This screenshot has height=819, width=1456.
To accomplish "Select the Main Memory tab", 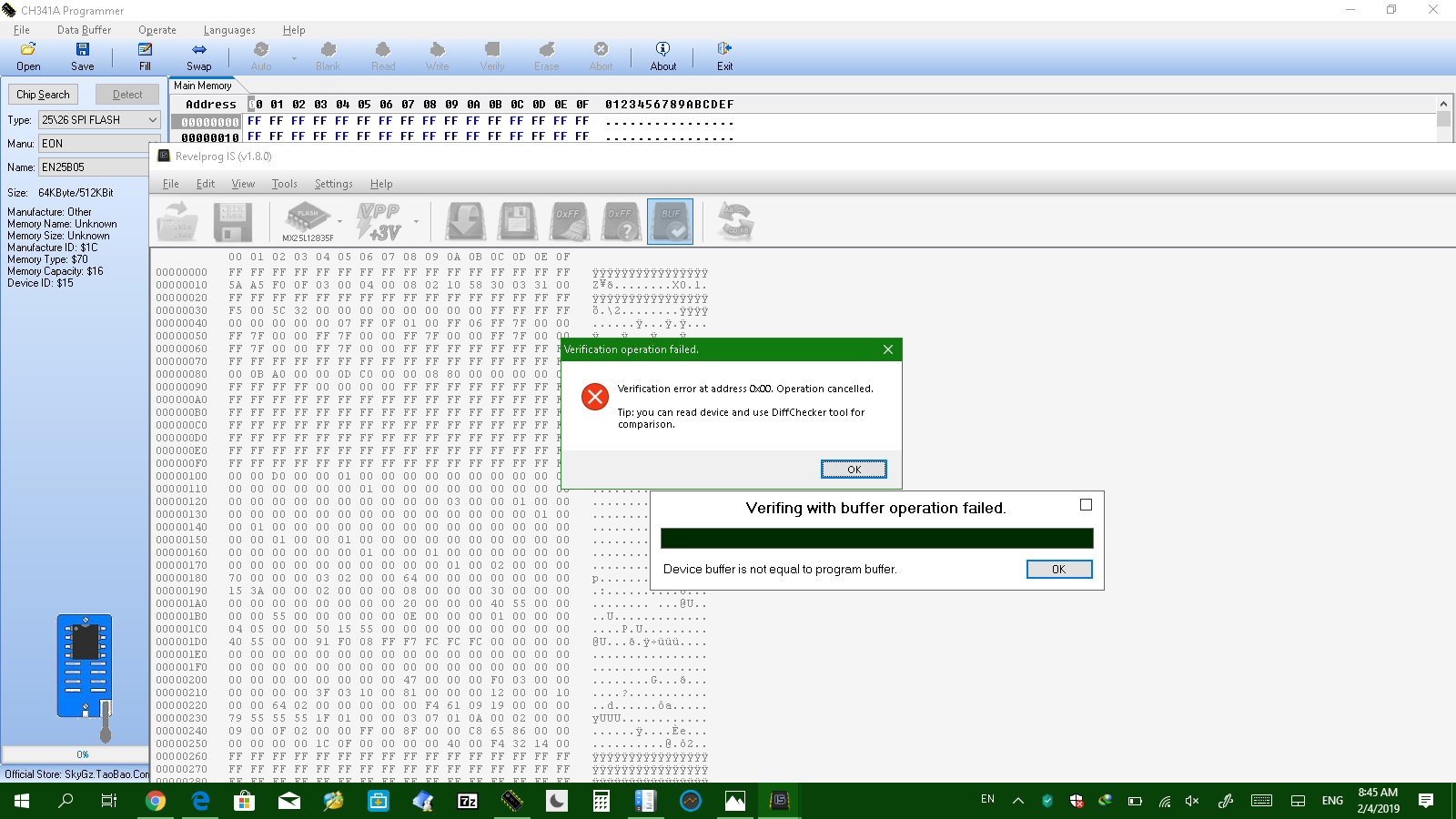I will coord(203,86).
